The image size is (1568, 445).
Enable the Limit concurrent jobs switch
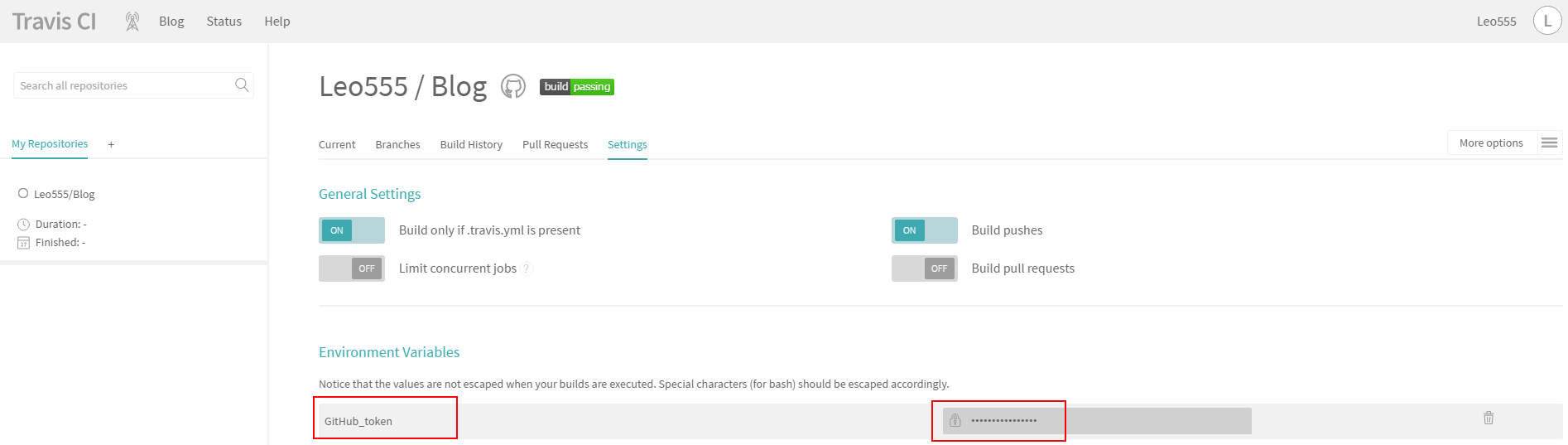click(352, 268)
